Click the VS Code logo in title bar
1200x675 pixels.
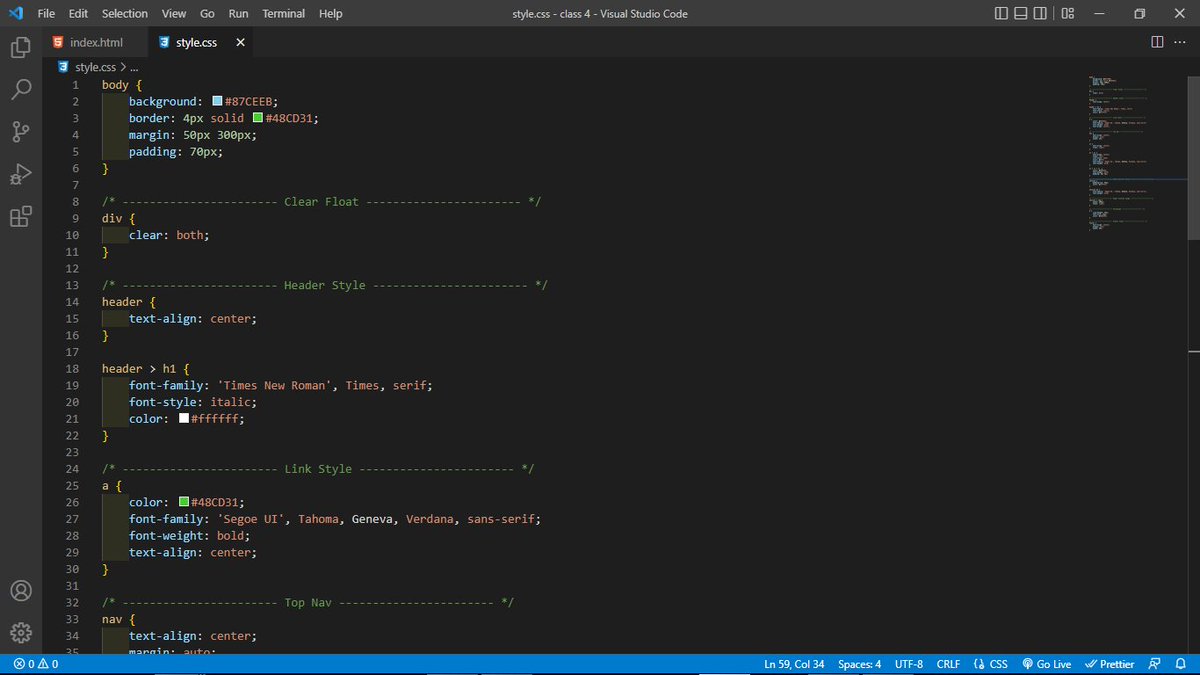tap(15, 13)
